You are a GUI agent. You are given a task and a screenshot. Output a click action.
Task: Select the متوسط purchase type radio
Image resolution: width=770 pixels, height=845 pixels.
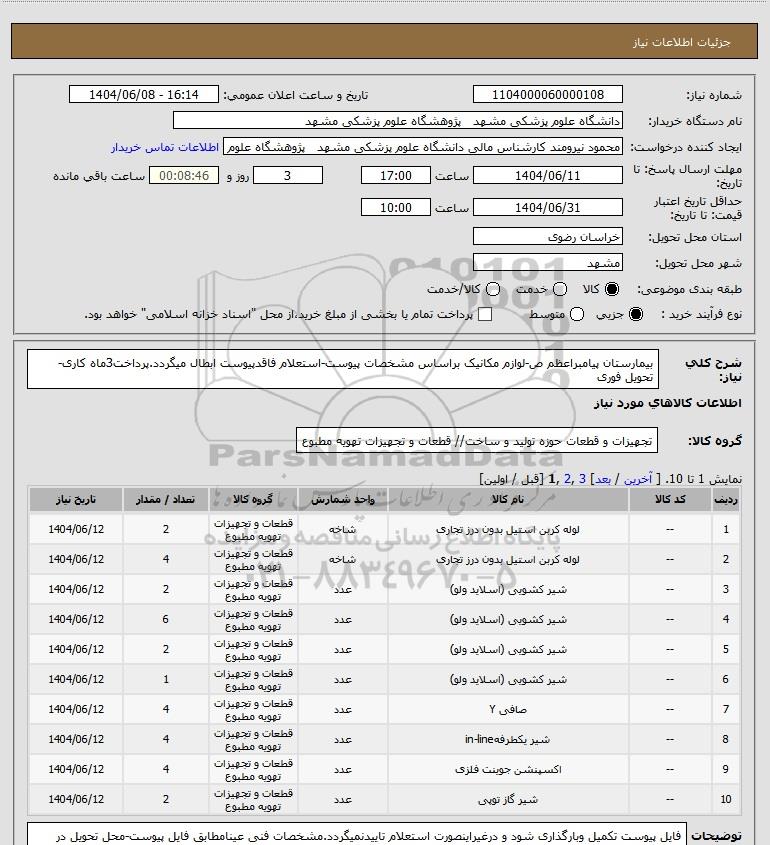click(577, 314)
